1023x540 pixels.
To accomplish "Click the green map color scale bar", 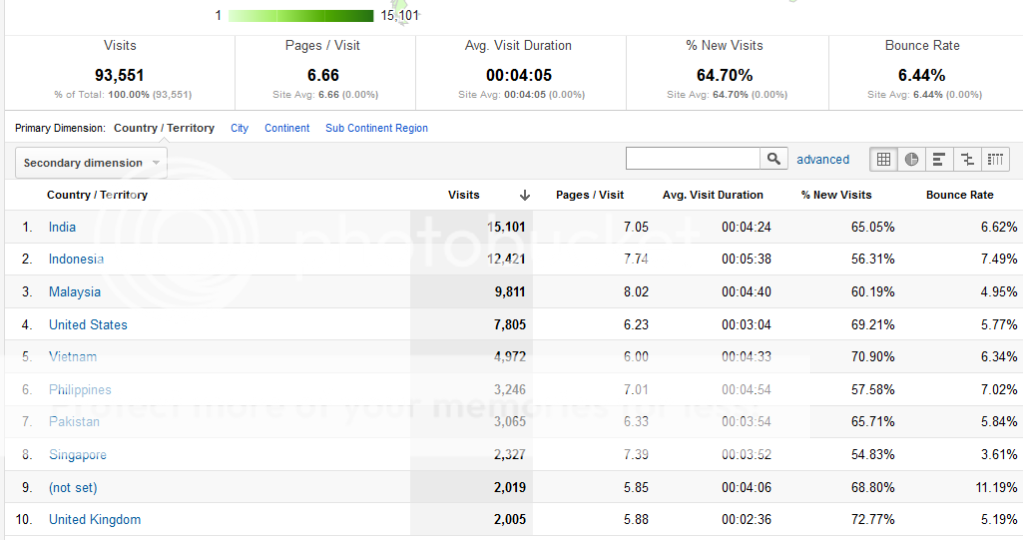I will click(300, 15).
